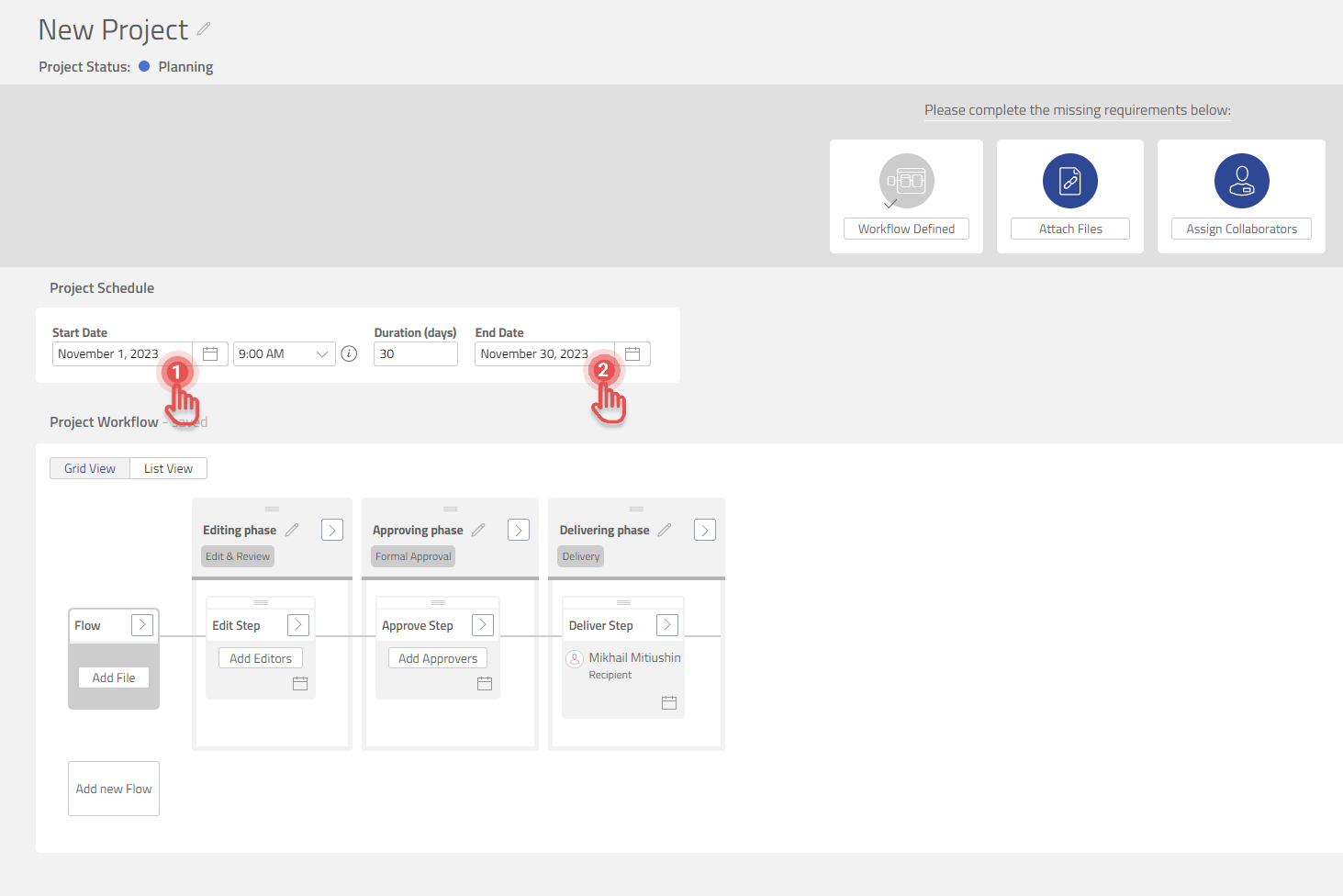1343x896 pixels.
Task: Expand the Editing phase with arrow button
Action: (332, 531)
